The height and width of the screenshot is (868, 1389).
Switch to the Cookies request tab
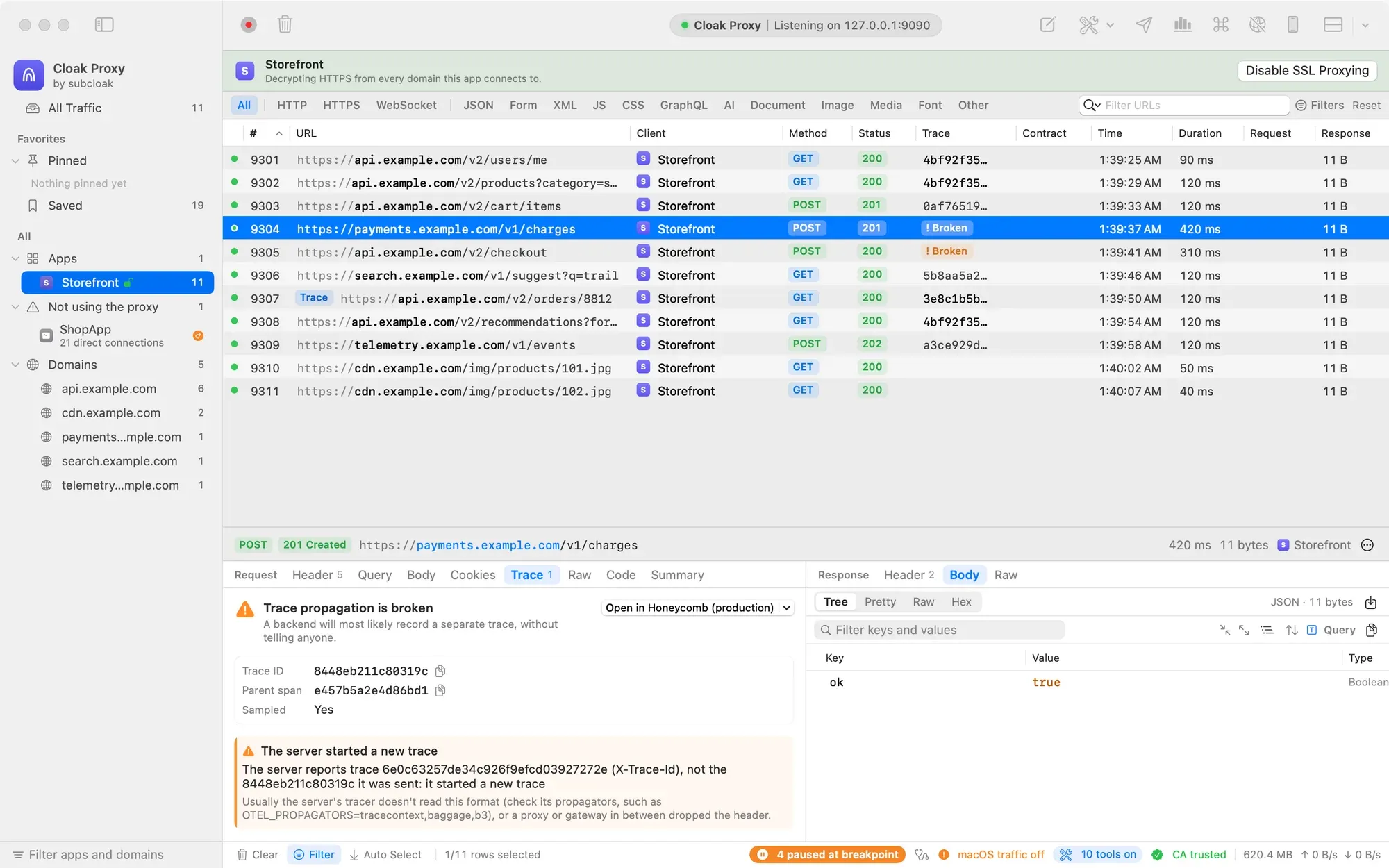point(473,575)
